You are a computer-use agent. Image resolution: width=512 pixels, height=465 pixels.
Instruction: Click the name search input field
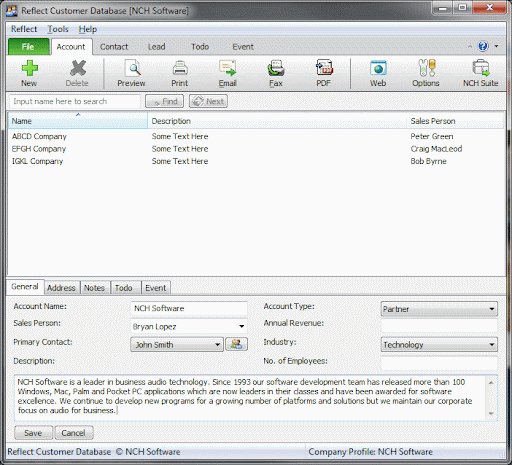(75, 101)
